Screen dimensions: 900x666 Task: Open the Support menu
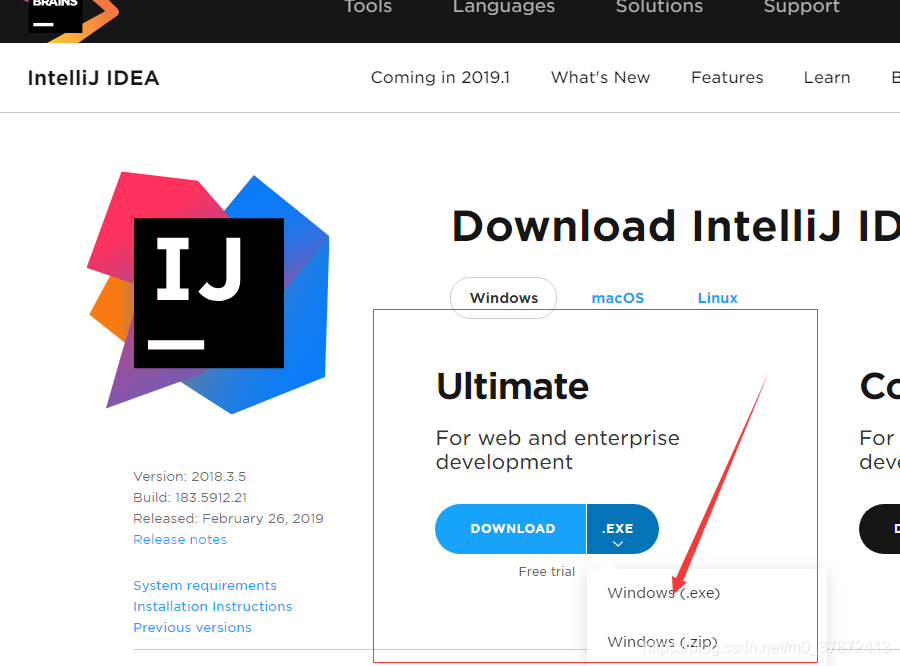point(801,7)
